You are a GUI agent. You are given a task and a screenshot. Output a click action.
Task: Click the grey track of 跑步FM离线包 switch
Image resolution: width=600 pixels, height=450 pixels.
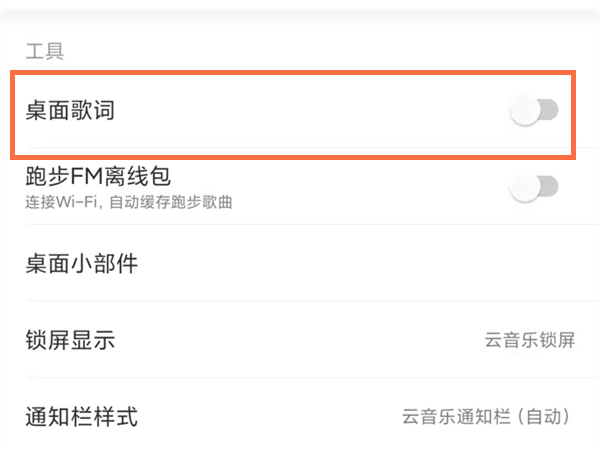tap(548, 187)
